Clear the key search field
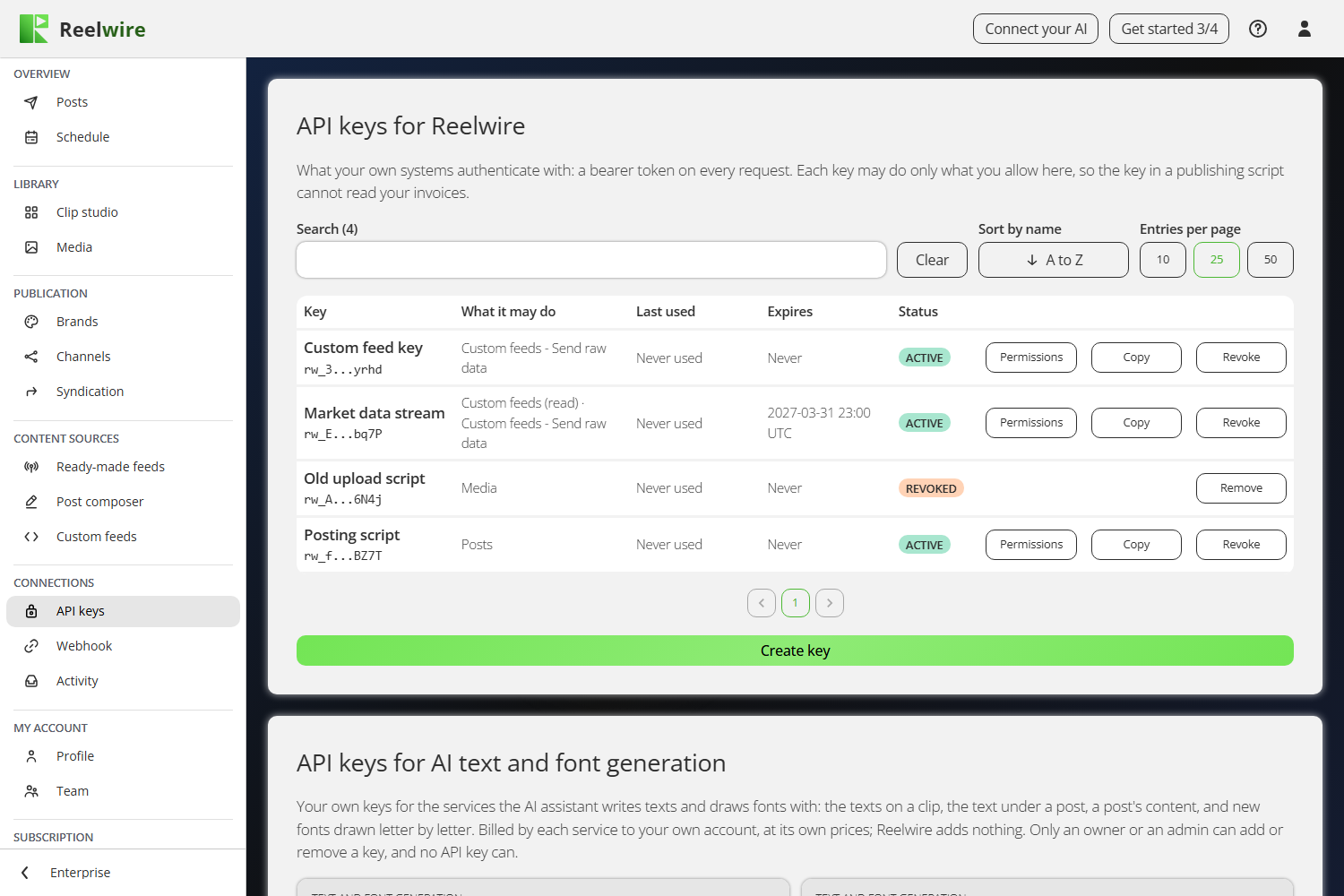Image resolution: width=1344 pixels, height=896 pixels. (x=932, y=260)
